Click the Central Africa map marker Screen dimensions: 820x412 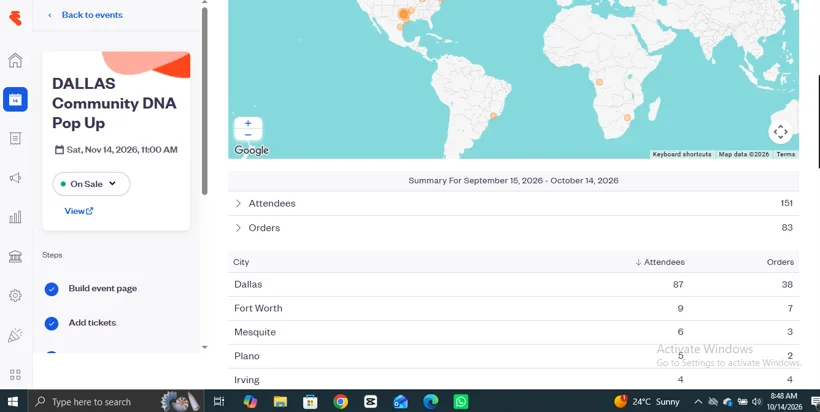point(599,82)
